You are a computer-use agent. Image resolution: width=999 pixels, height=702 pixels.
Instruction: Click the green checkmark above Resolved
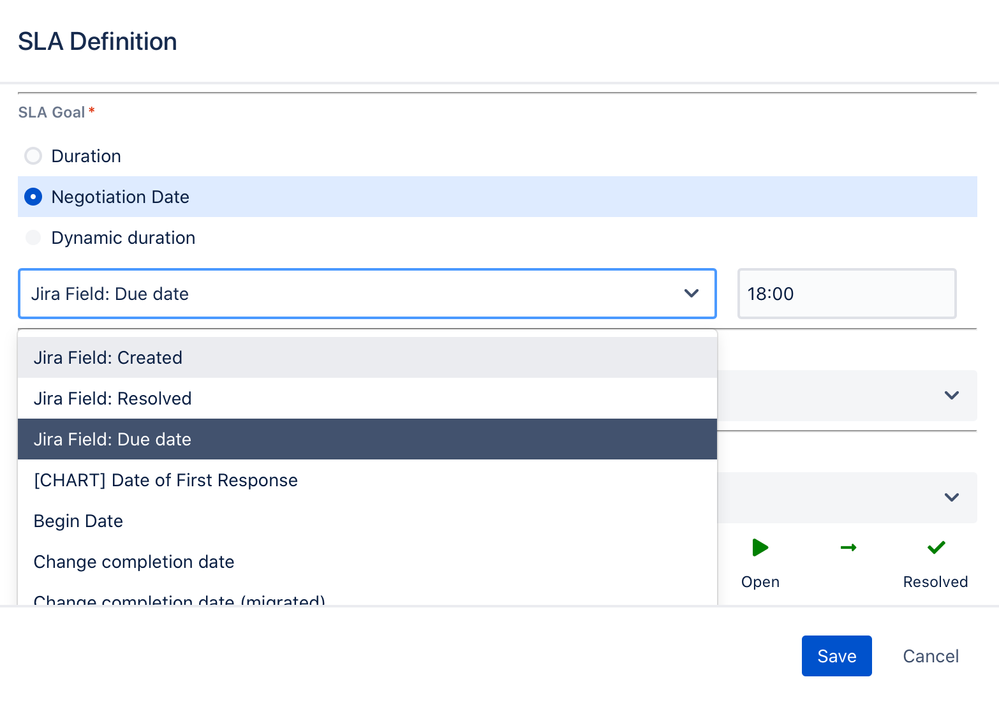pyautogui.click(x=936, y=547)
